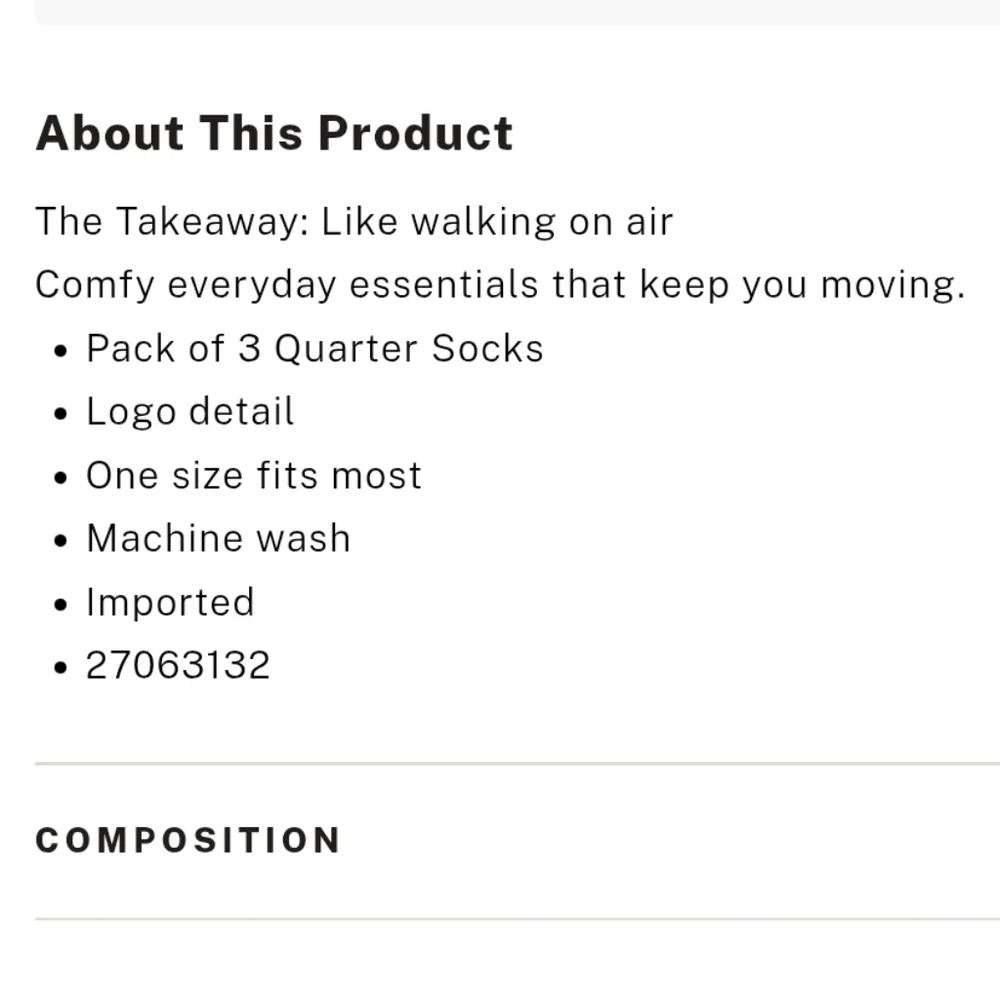The width and height of the screenshot is (1000, 1000).
Task: Click the gray panel at the page top
Action: 517,12
